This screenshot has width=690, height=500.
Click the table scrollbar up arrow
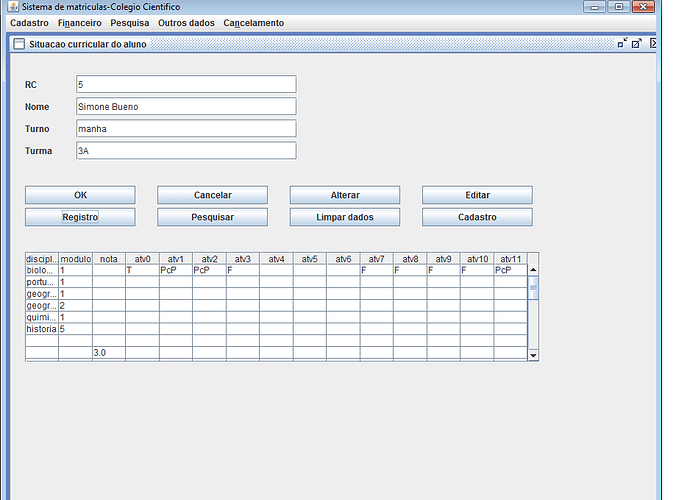click(x=533, y=270)
